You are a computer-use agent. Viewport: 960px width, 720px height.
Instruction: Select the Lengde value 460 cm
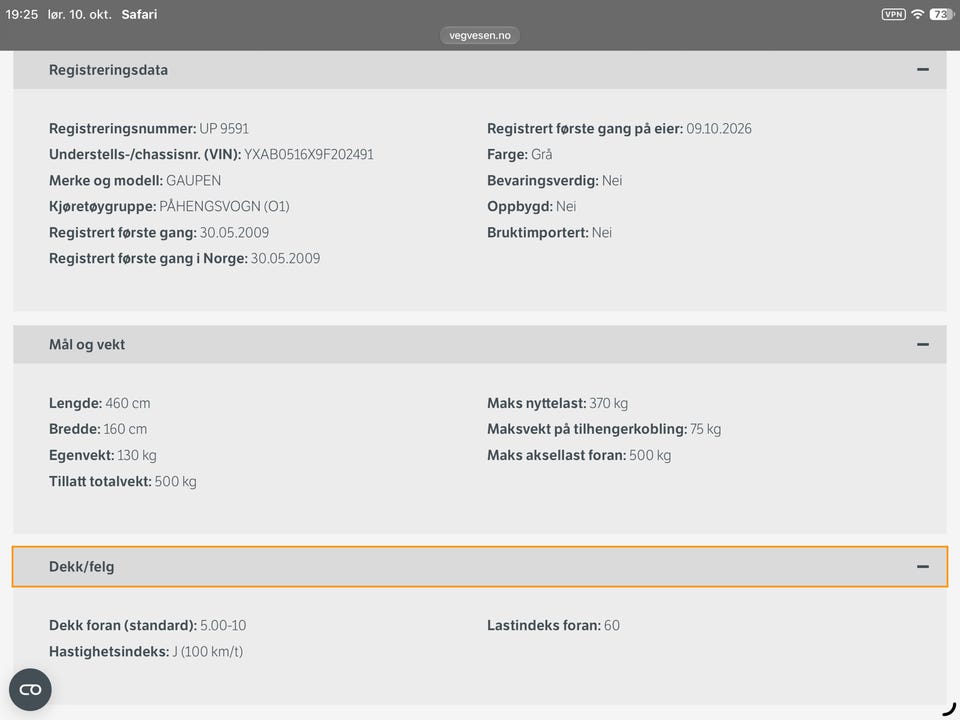pos(128,403)
